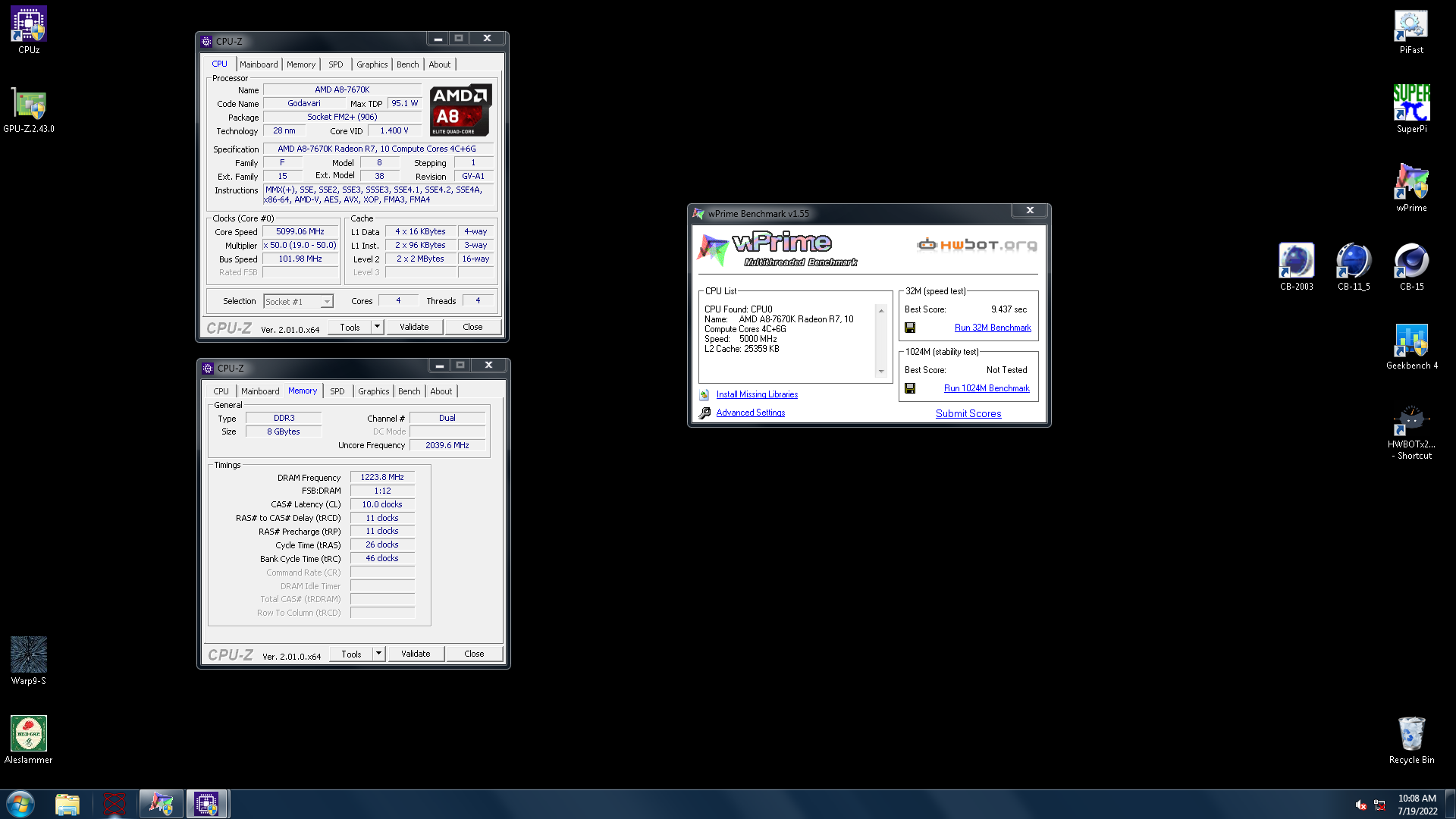Click the network tray icon
The image size is (1456, 819).
point(1379,805)
